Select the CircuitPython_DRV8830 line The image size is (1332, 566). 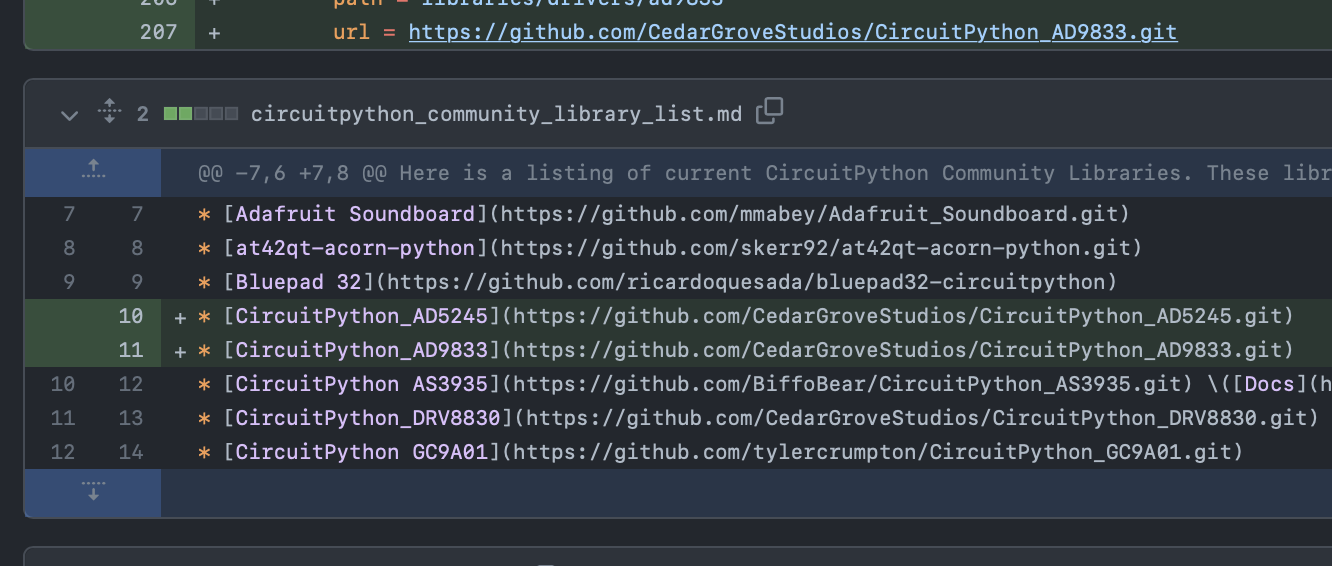pyautogui.click(x=758, y=418)
